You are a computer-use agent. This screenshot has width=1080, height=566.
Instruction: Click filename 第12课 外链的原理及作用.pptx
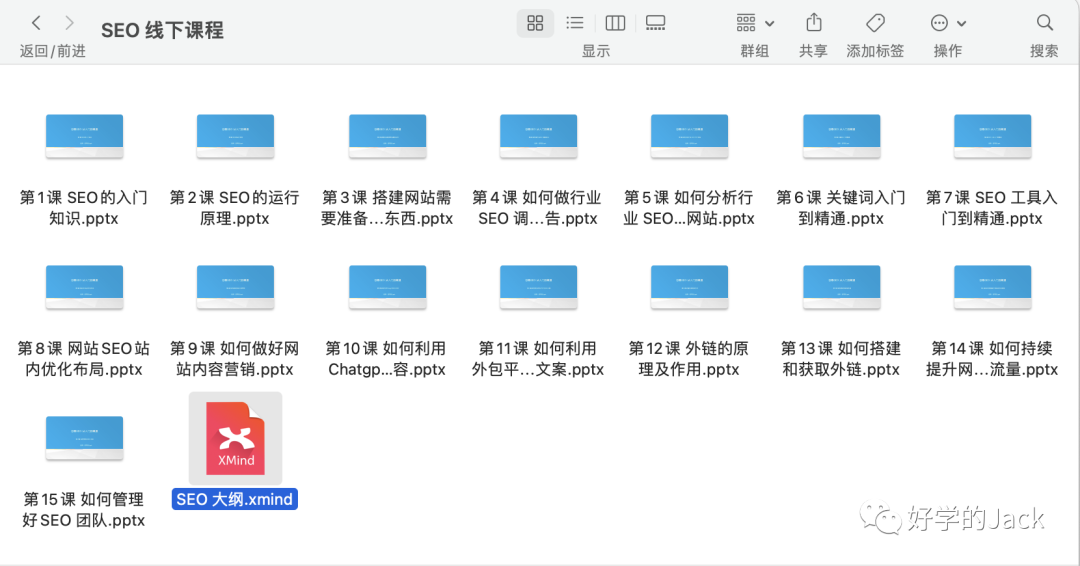pos(689,359)
